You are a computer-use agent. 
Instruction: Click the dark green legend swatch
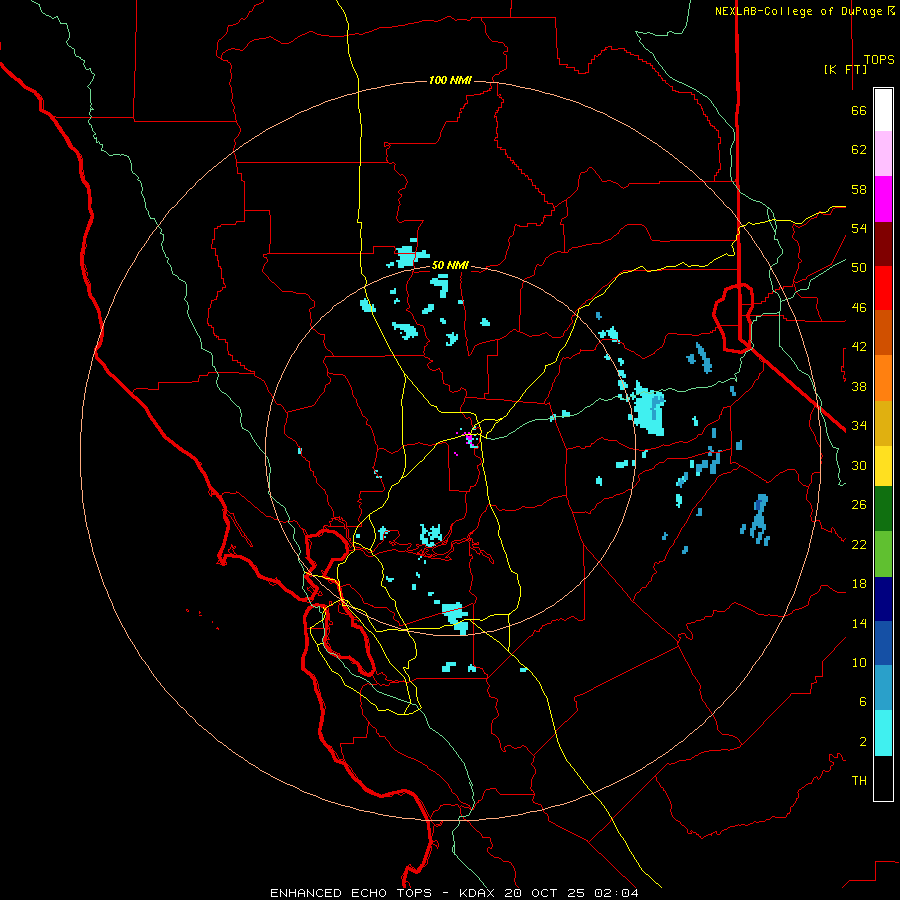[x=883, y=509]
